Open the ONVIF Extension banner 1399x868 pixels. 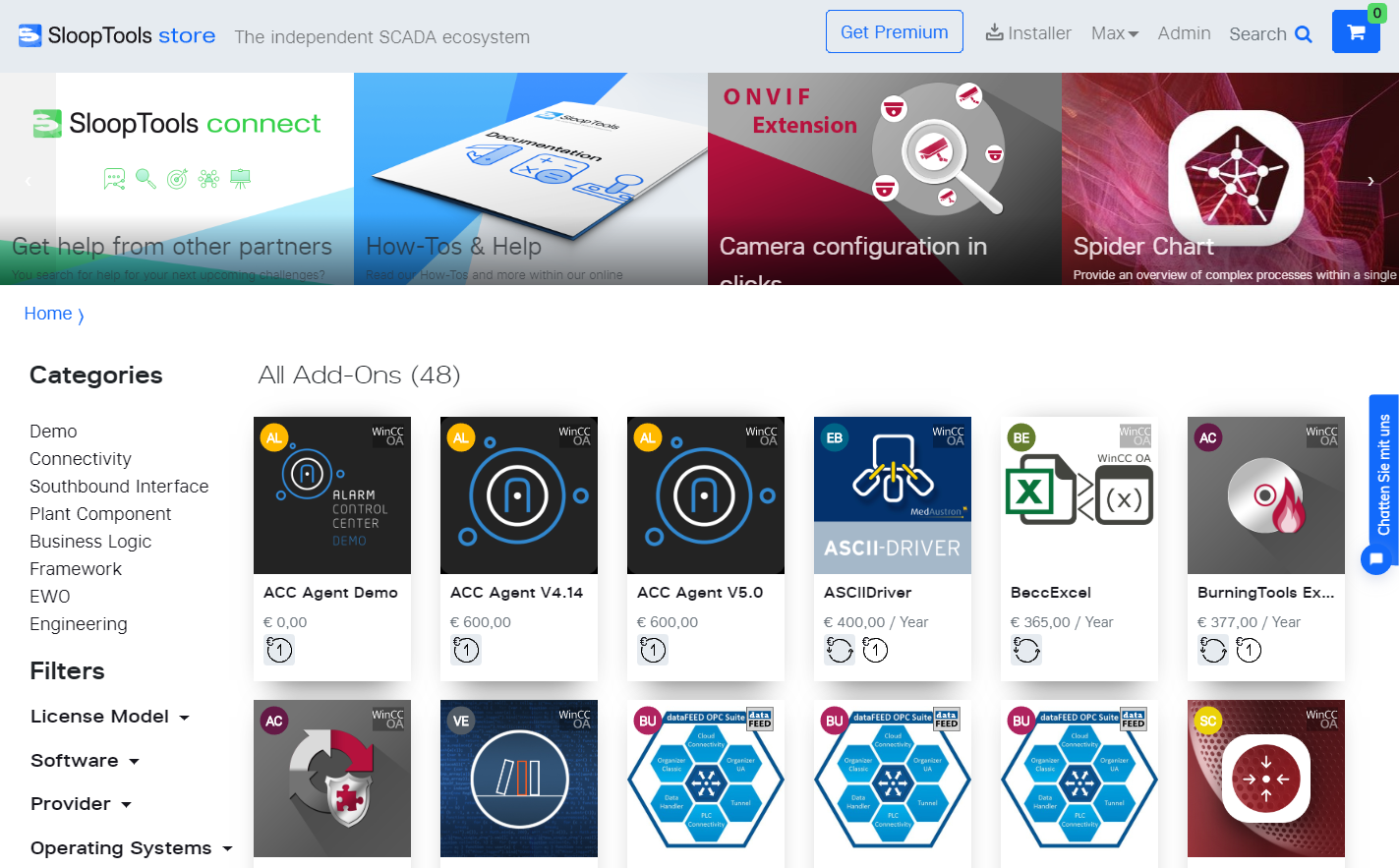coord(885,179)
